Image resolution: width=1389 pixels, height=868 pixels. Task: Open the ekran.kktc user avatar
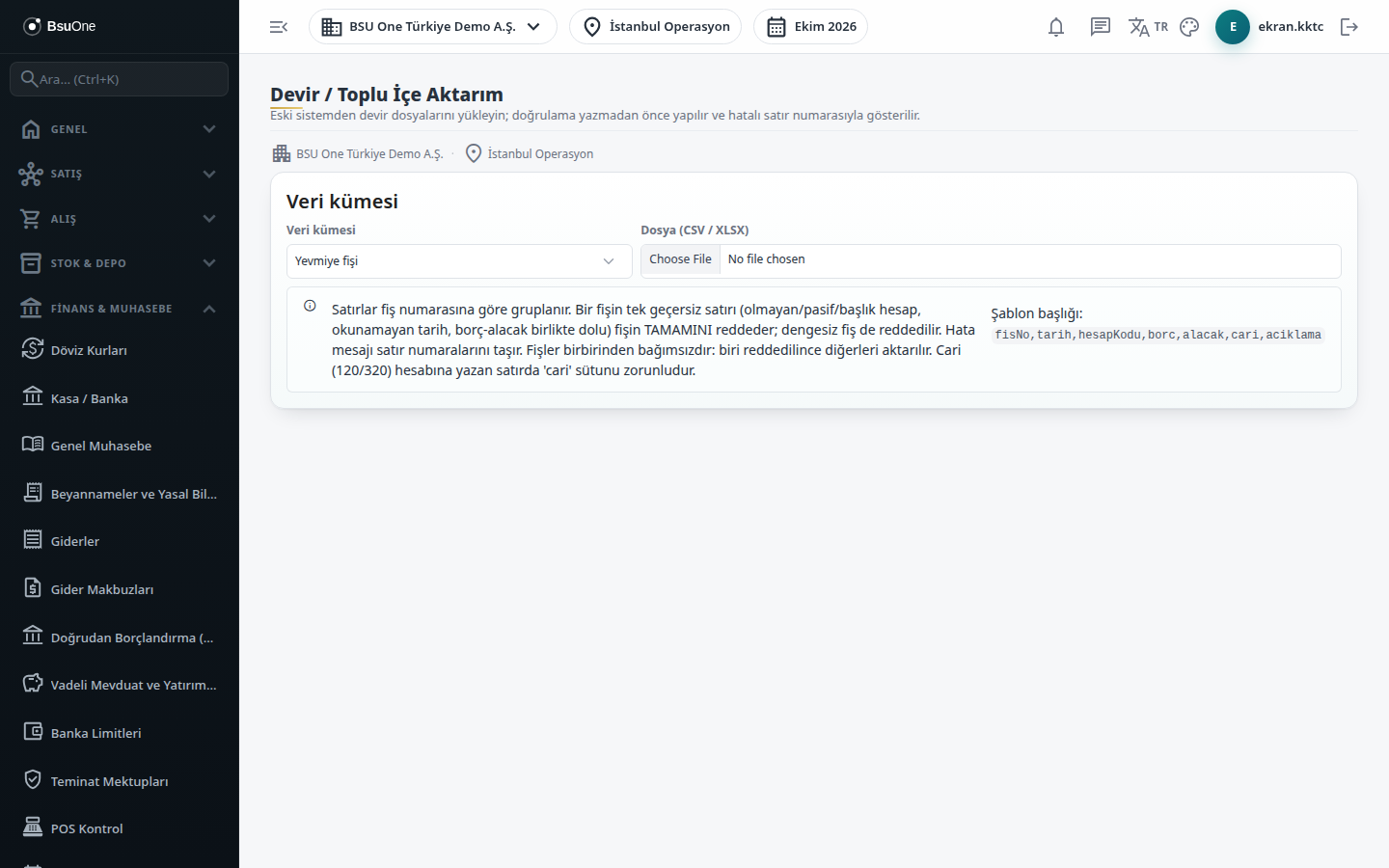pos(1233,27)
